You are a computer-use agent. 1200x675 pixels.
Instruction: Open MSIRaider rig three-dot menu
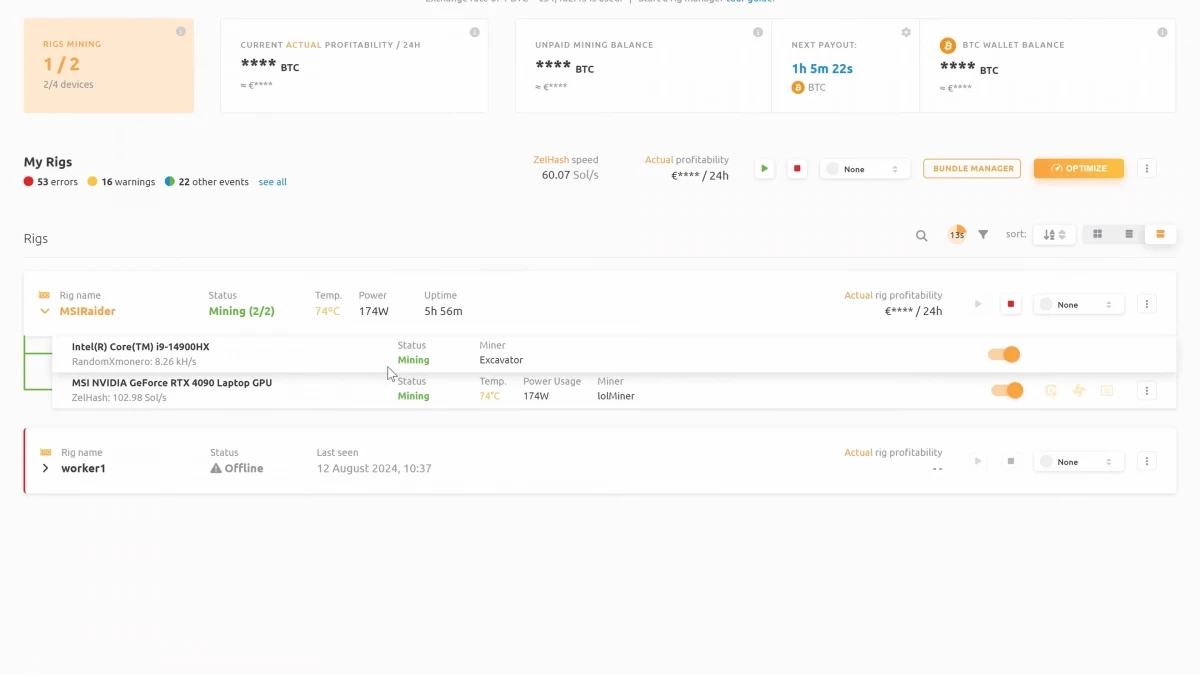(1147, 304)
